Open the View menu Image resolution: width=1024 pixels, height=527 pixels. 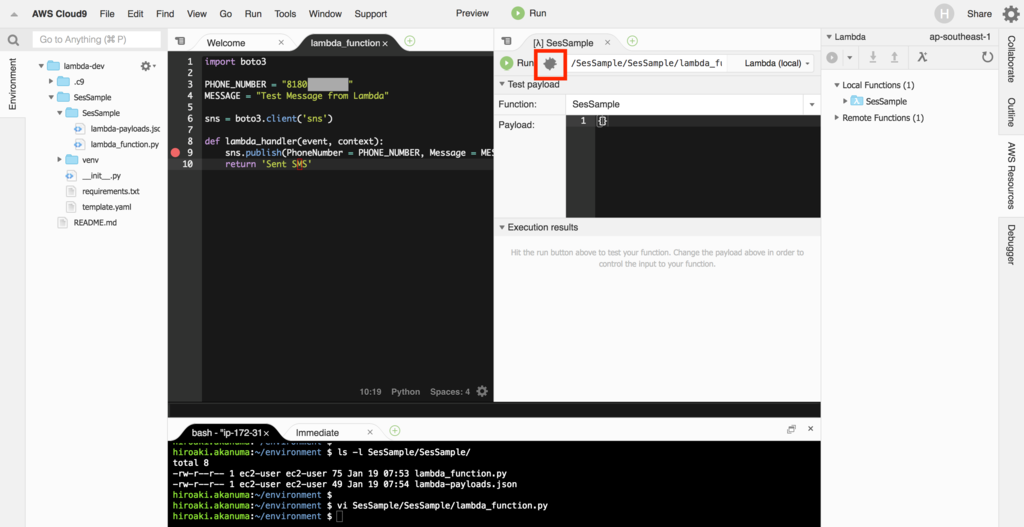[x=197, y=14]
